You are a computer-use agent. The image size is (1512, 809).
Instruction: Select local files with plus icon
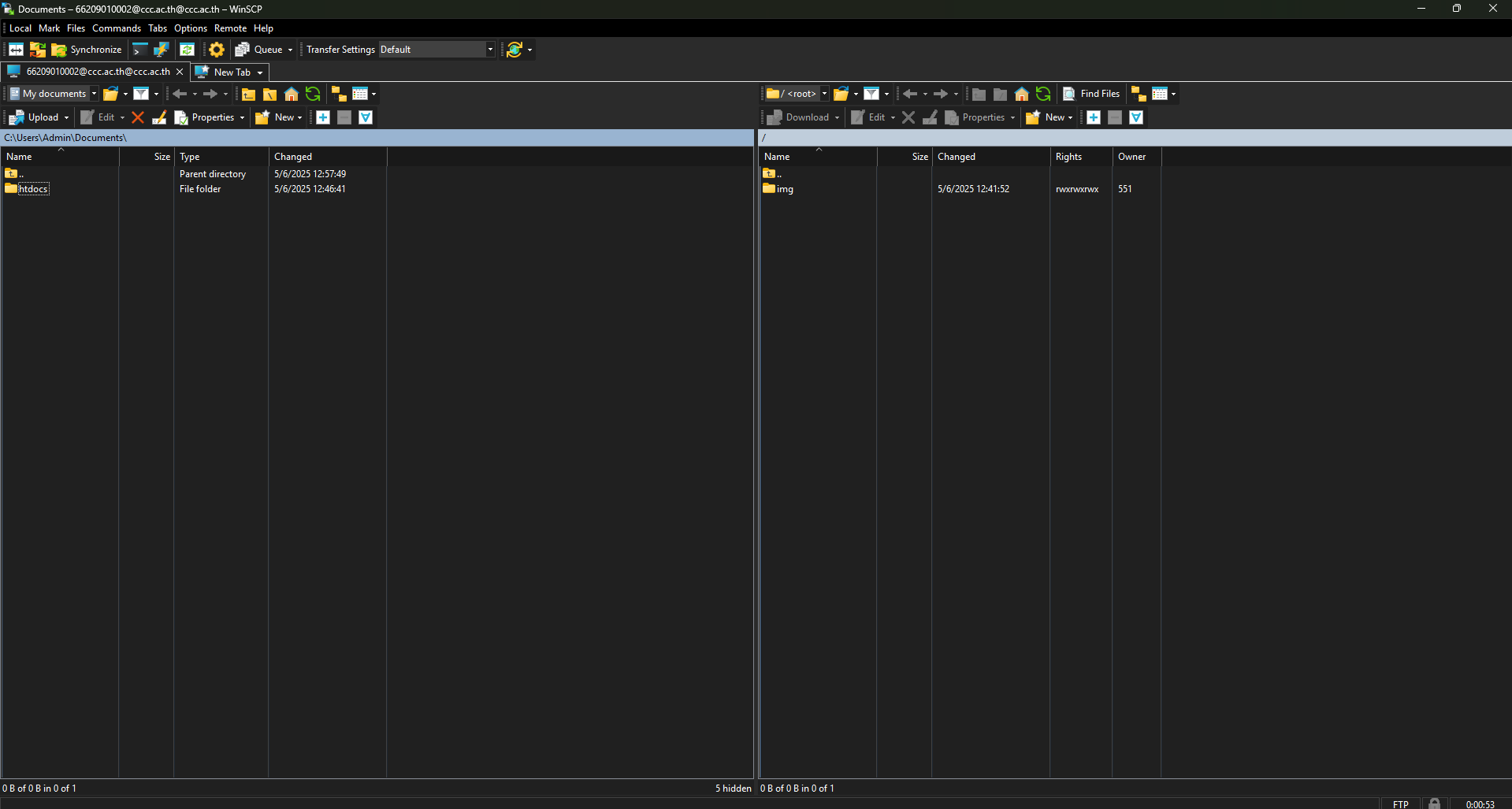pos(323,117)
